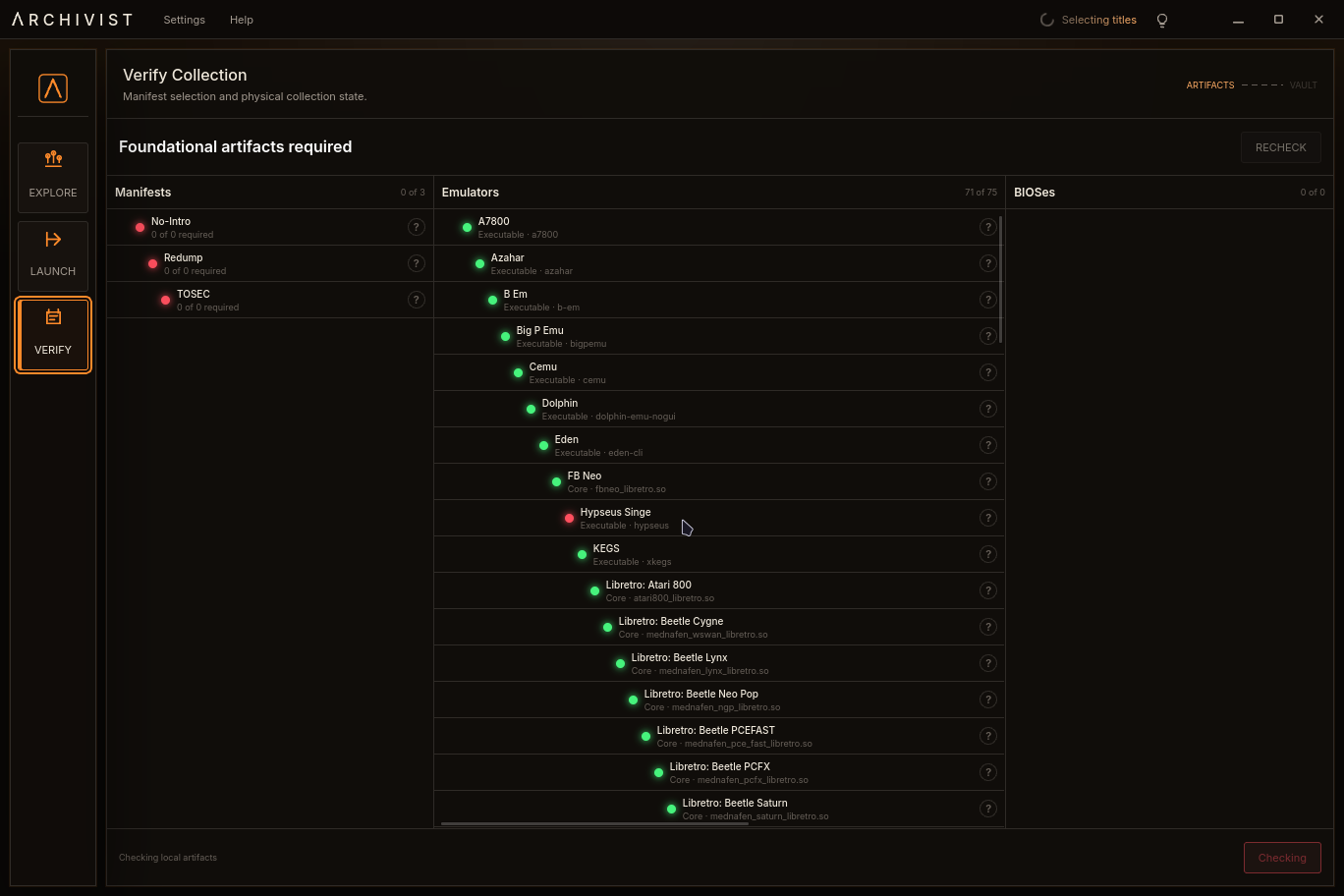Open the Launch section

53,256
